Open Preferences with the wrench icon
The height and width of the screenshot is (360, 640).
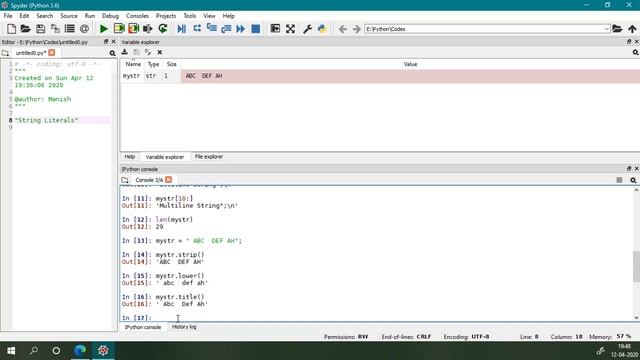tap(307, 29)
